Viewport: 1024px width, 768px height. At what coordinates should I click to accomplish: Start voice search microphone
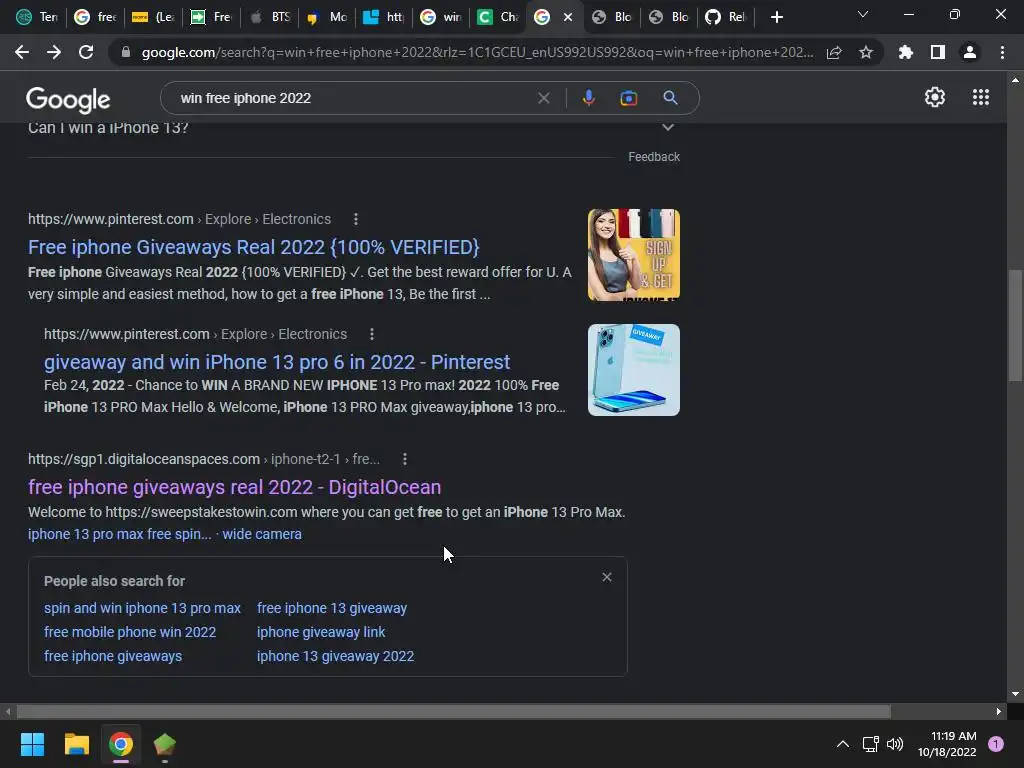pos(588,98)
